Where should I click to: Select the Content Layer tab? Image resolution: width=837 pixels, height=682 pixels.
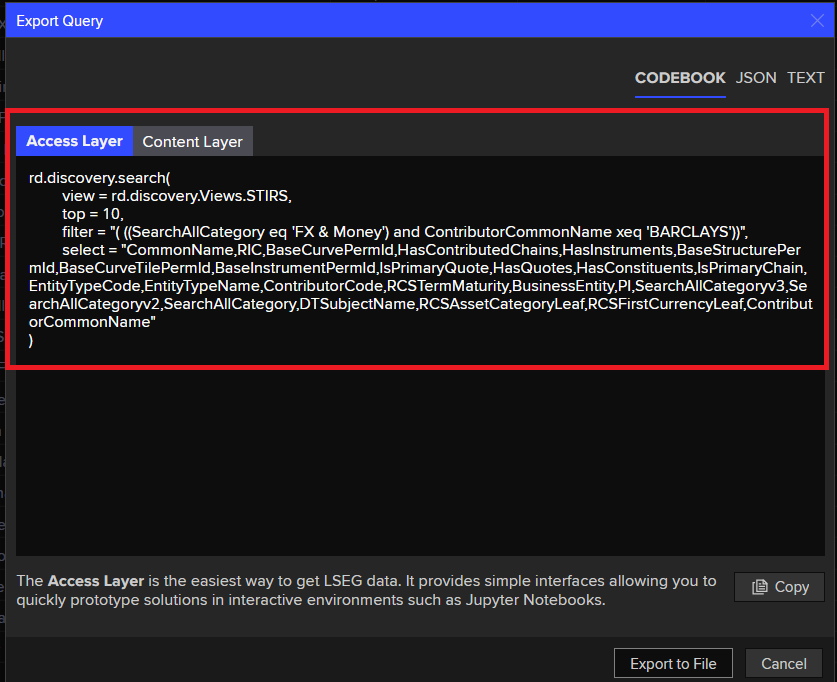click(193, 141)
